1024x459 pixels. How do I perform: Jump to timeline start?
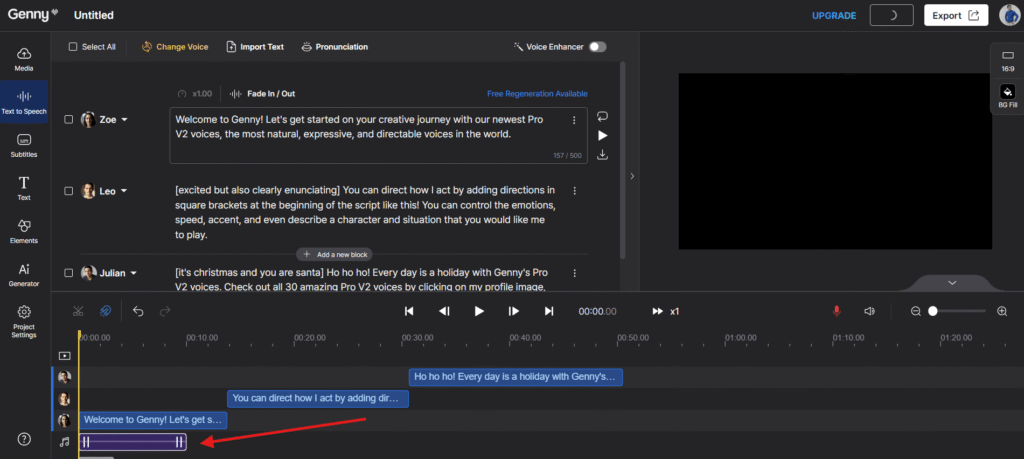pyautogui.click(x=409, y=311)
